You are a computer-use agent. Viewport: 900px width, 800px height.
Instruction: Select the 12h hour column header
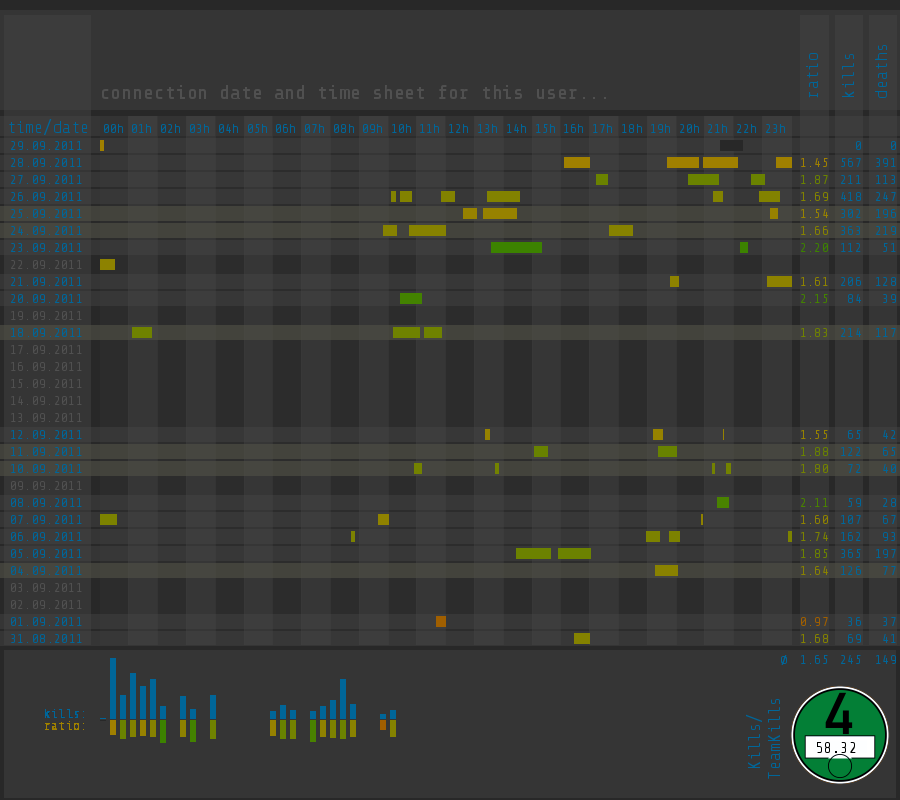(458, 129)
